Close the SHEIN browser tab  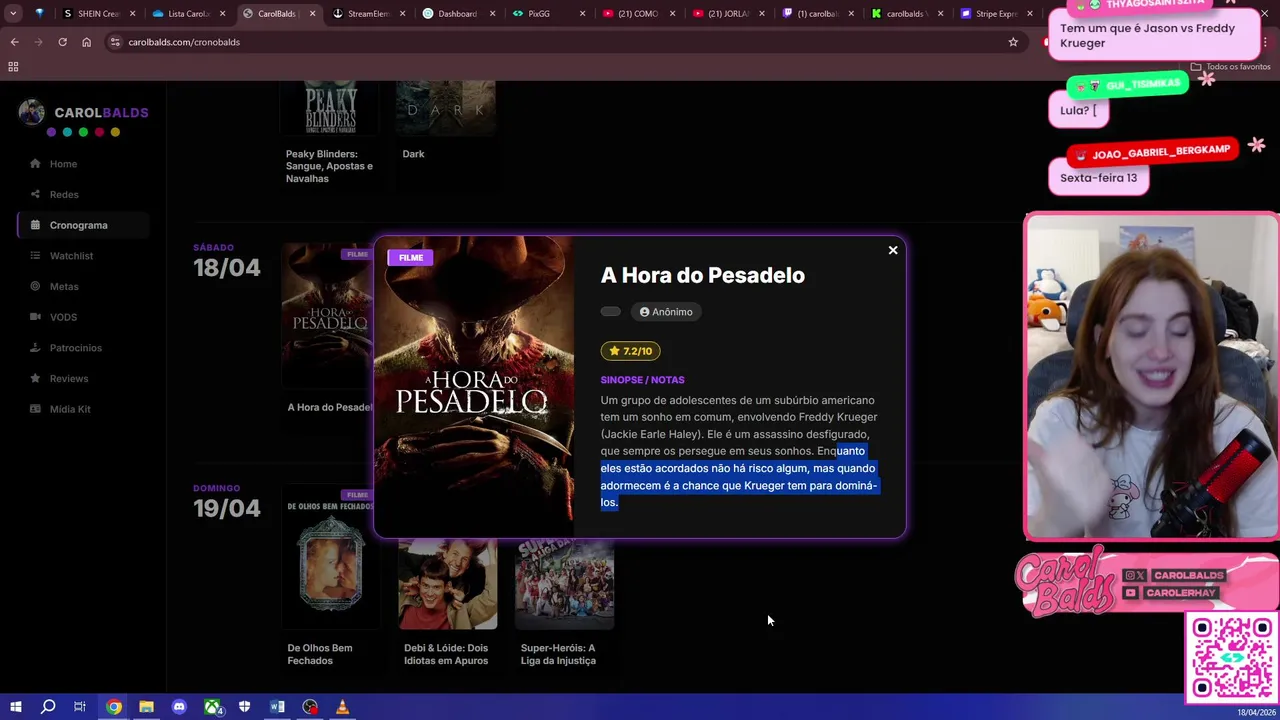(133, 14)
